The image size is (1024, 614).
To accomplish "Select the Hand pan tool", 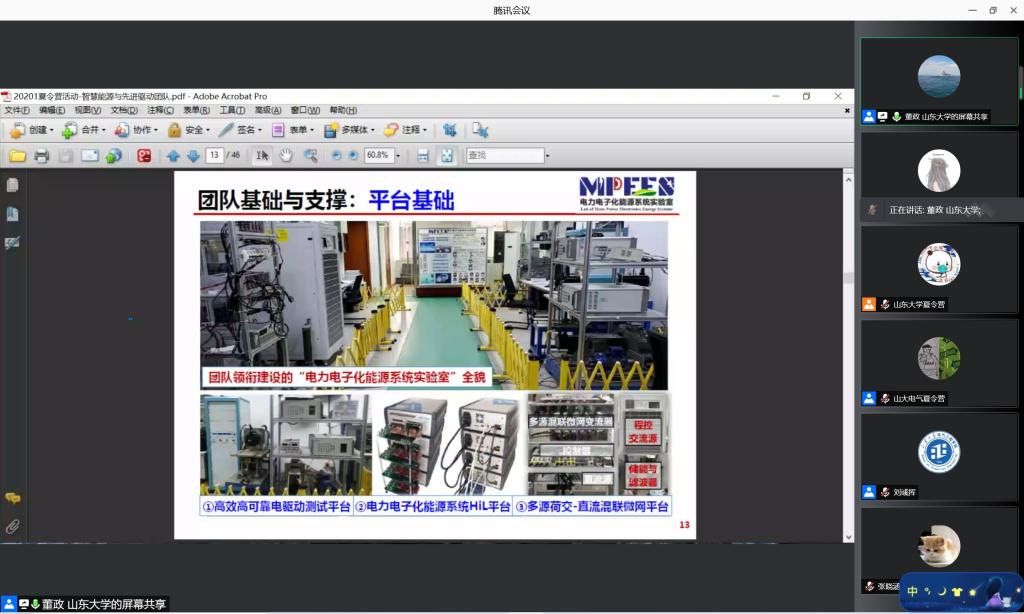I will (286, 156).
